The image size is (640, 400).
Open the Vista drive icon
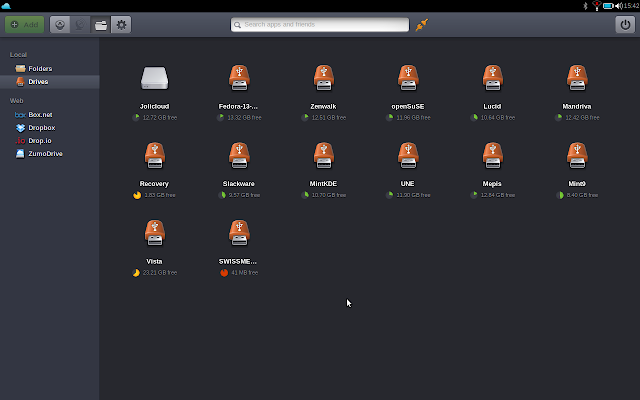click(153, 233)
